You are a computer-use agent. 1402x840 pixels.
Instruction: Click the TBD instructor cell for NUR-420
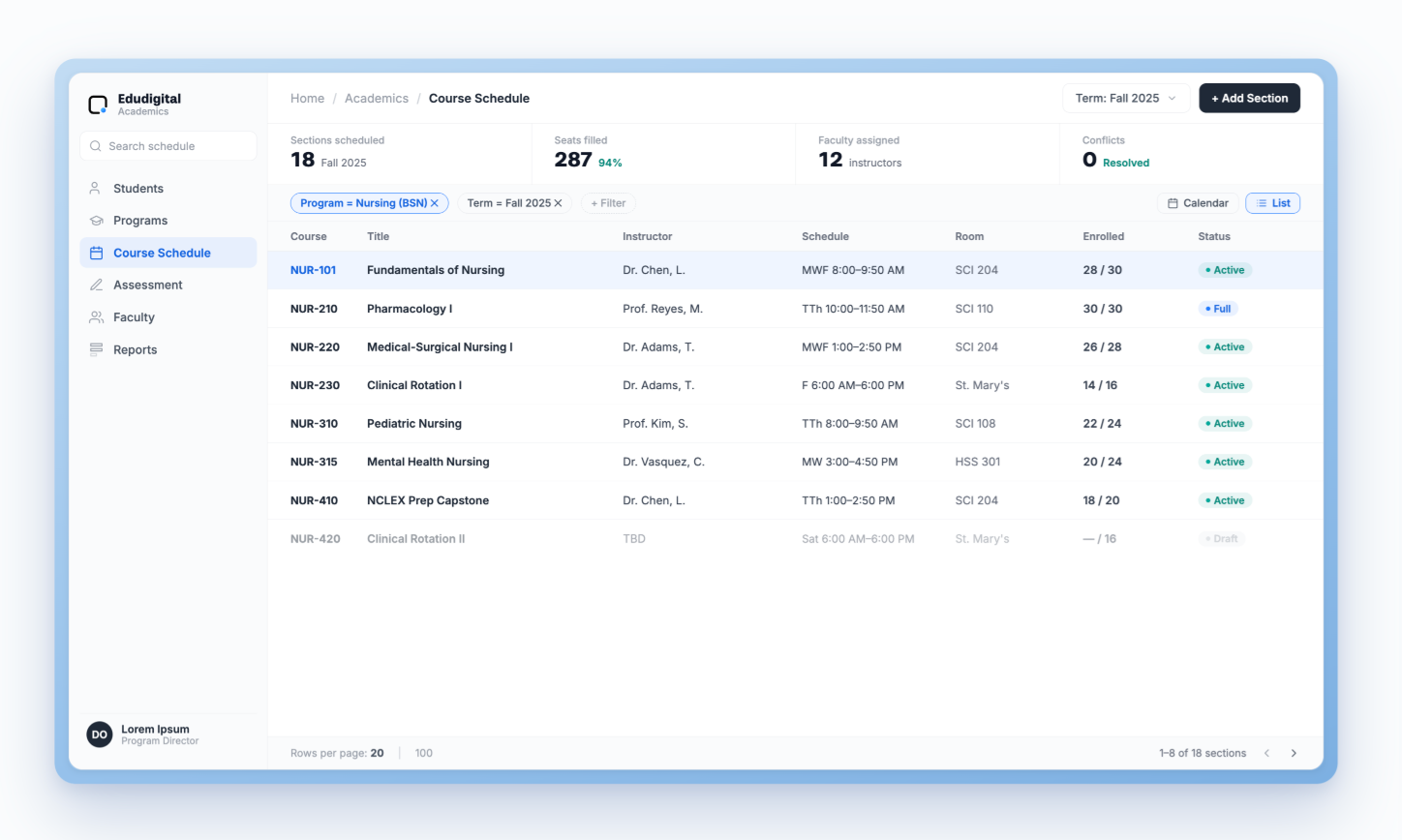coord(634,539)
